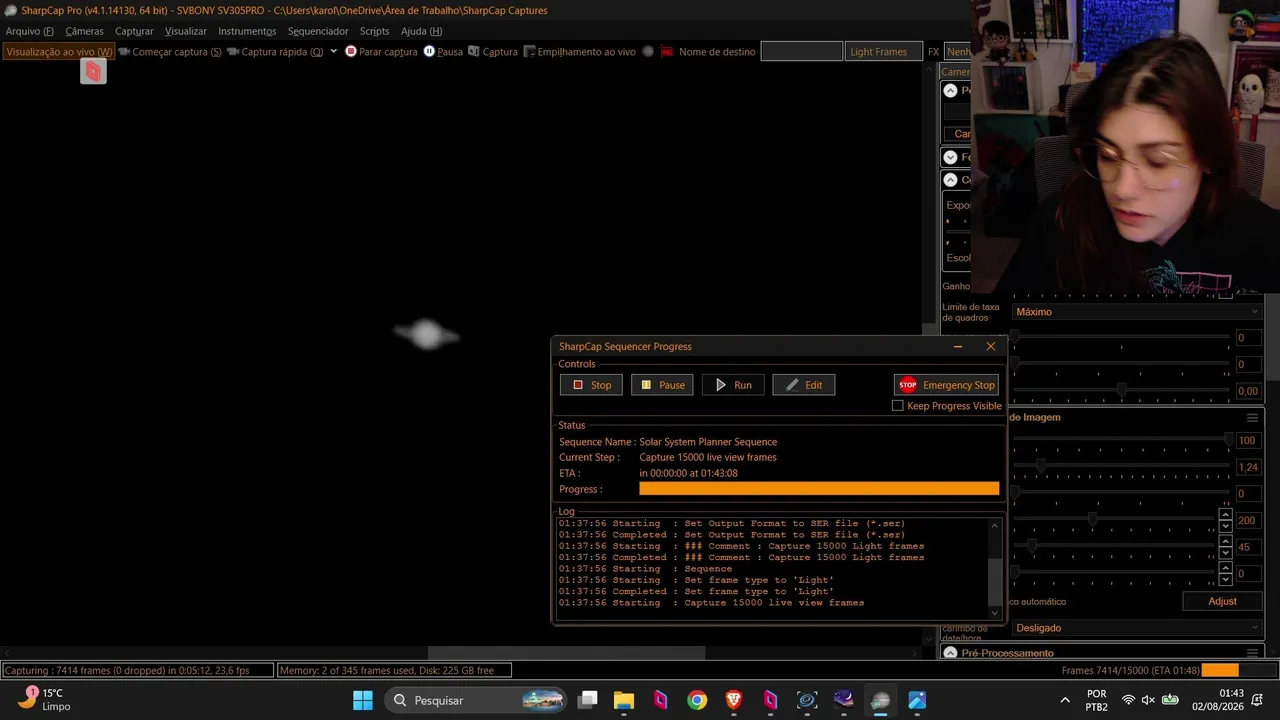The width and height of the screenshot is (1280, 720).
Task: Open the Arquivo menu
Action: click(29, 31)
